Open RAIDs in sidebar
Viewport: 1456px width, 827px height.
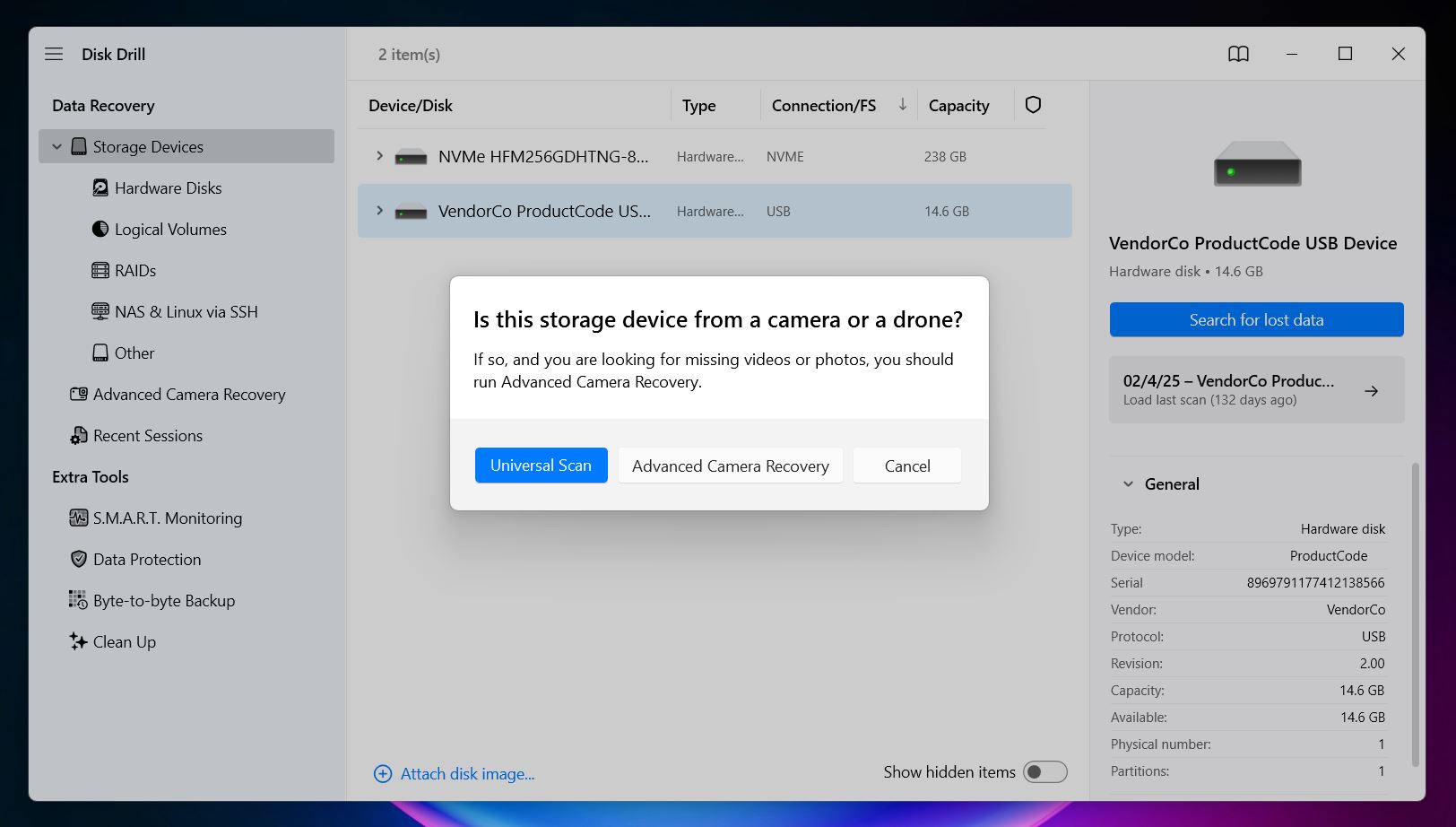135,271
